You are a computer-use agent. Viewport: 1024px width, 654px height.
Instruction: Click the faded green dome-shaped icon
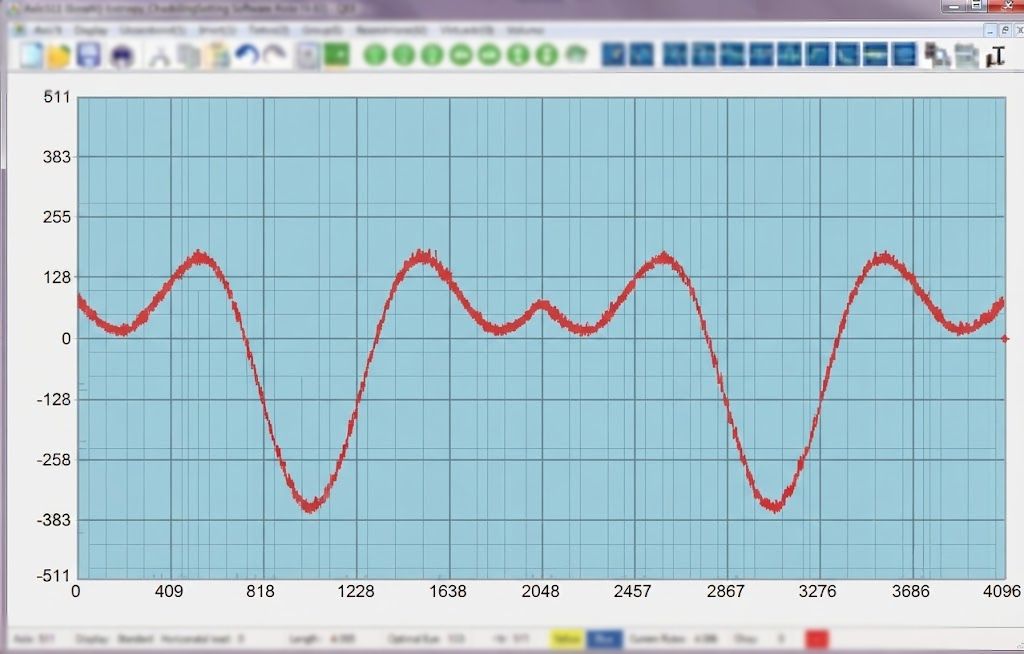(576, 55)
